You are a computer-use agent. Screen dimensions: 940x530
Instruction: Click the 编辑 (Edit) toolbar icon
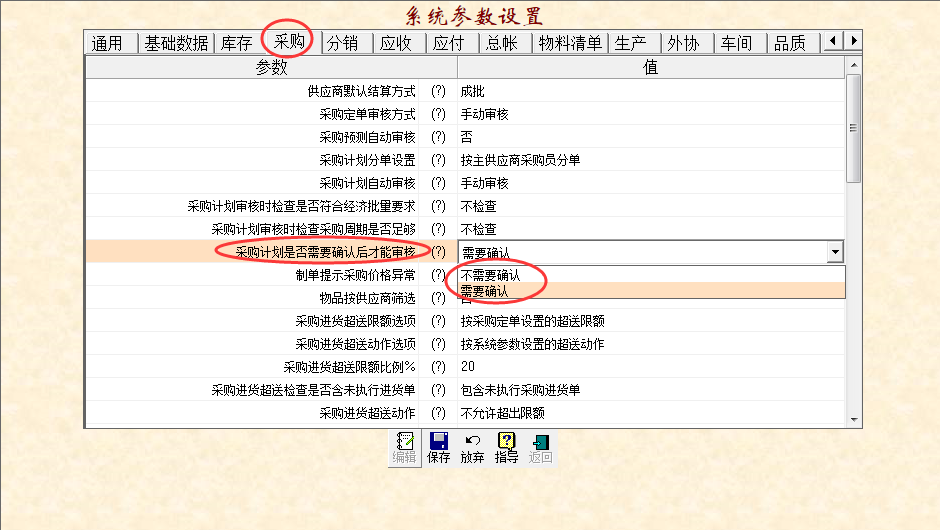click(x=405, y=448)
